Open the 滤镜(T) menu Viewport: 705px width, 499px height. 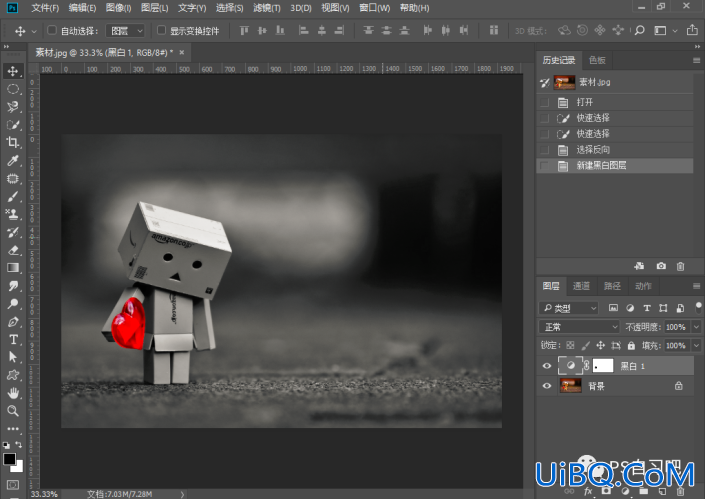[x=267, y=8]
